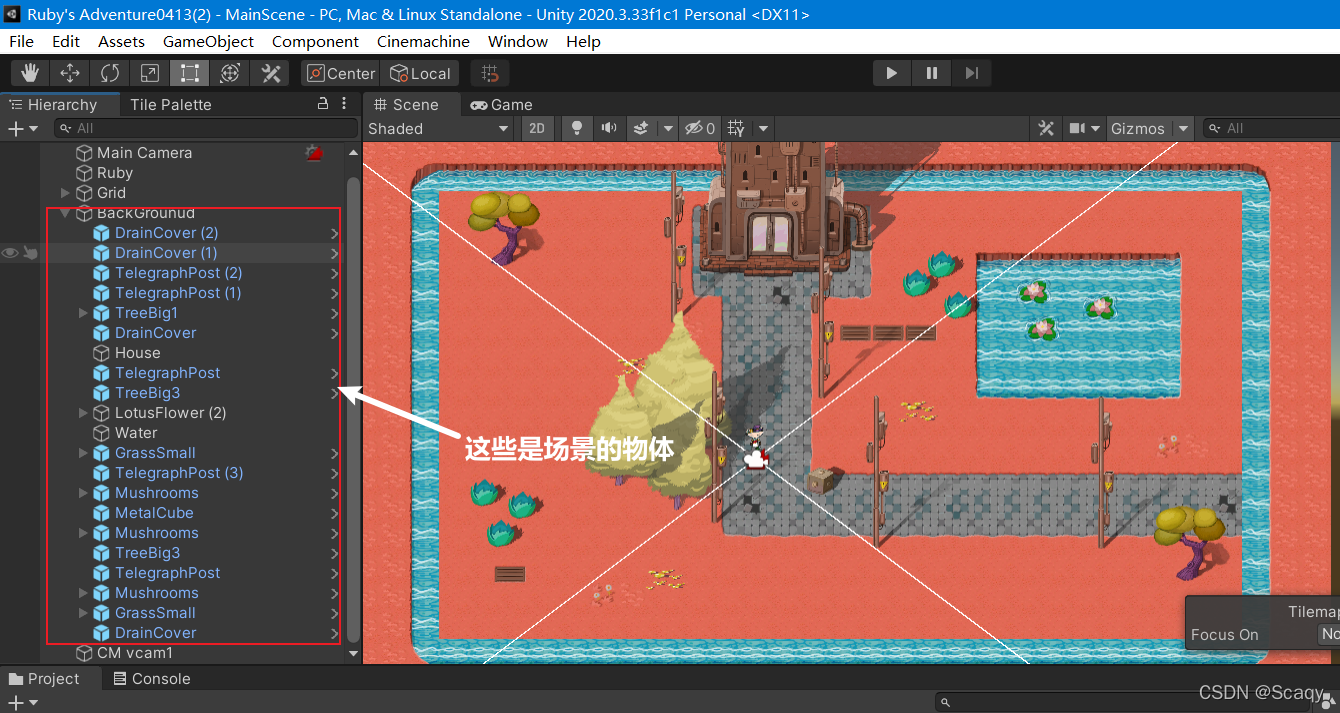Viewport: 1340px width, 713px height.
Task: Open the Assets menu
Action: [121, 41]
